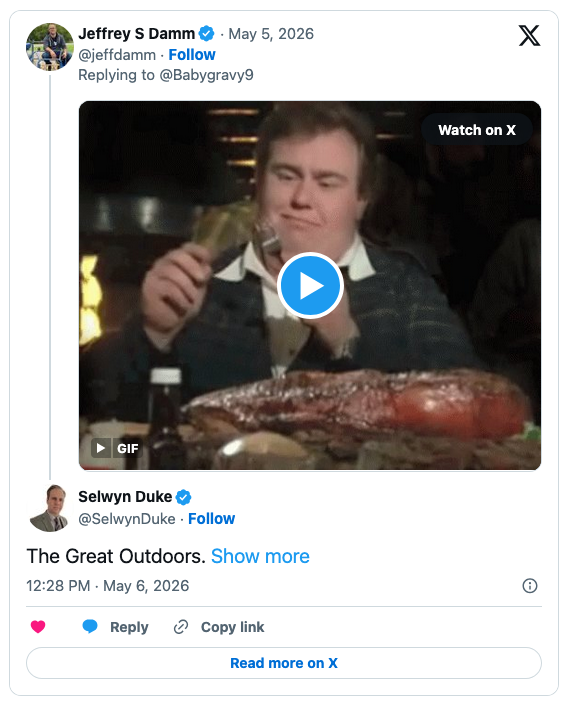Viewport: 572px width, 702px height.
Task: Click the 12:28 PM May 6 timestamp
Action: [x=107, y=586]
